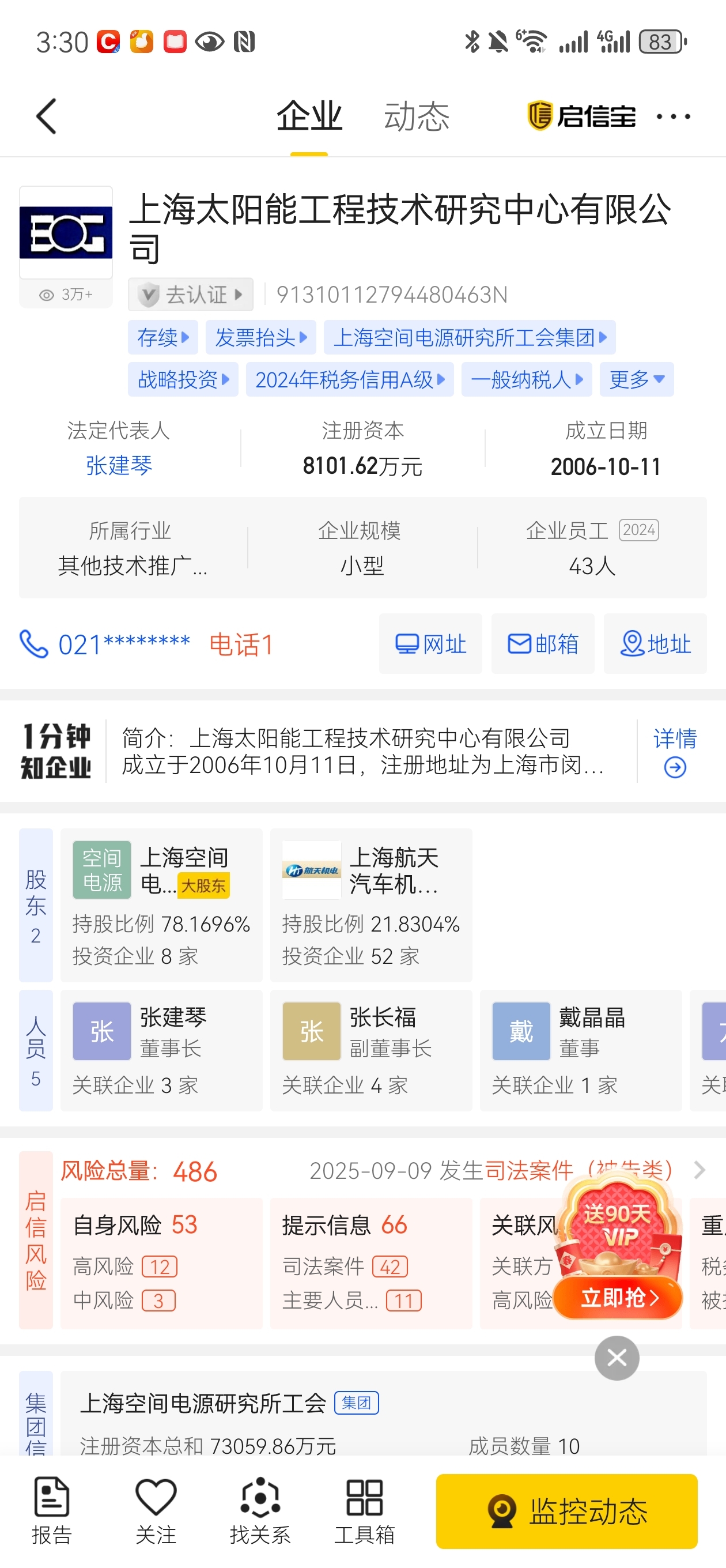Tap 张长福 person avatar
Image resolution: width=726 pixels, height=1568 pixels.
click(x=312, y=1031)
